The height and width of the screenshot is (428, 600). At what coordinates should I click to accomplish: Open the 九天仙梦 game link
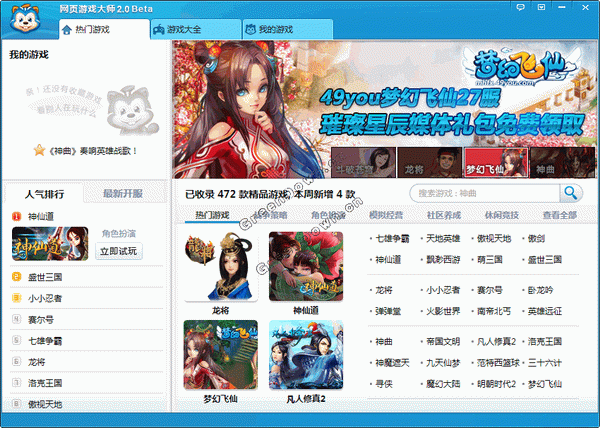443,363
